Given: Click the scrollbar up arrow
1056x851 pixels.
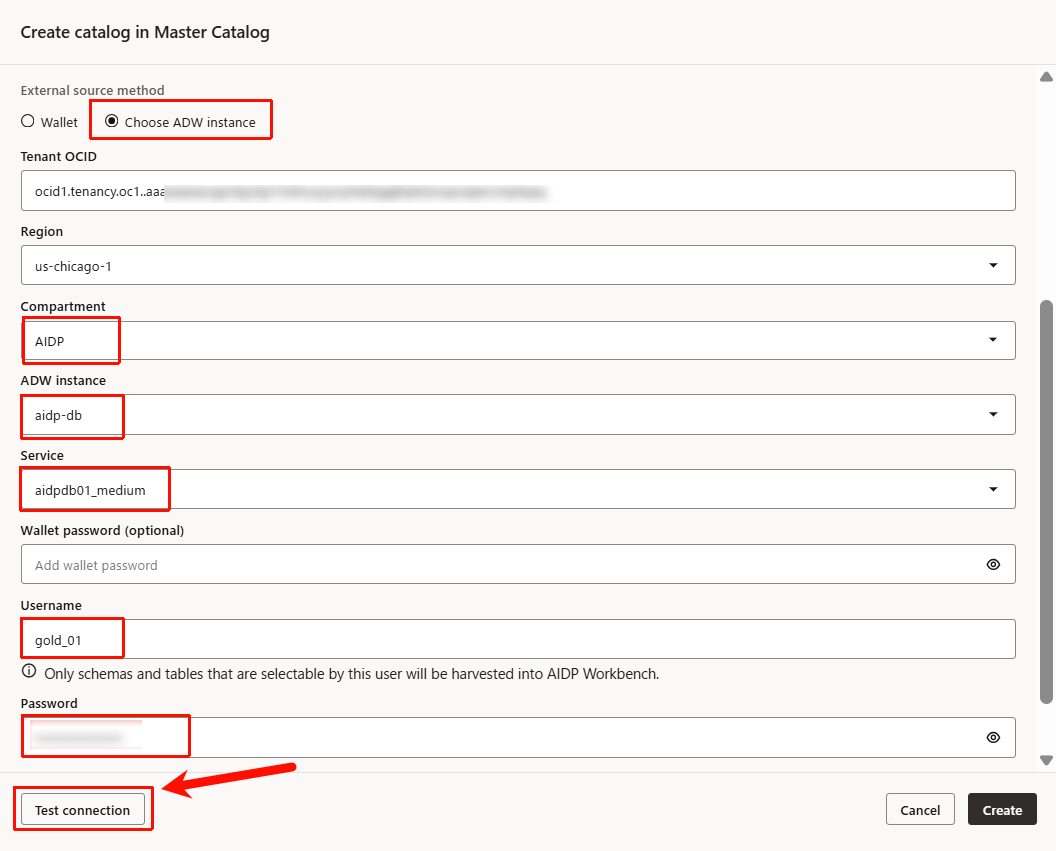Looking at the screenshot, I should [1047, 77].
